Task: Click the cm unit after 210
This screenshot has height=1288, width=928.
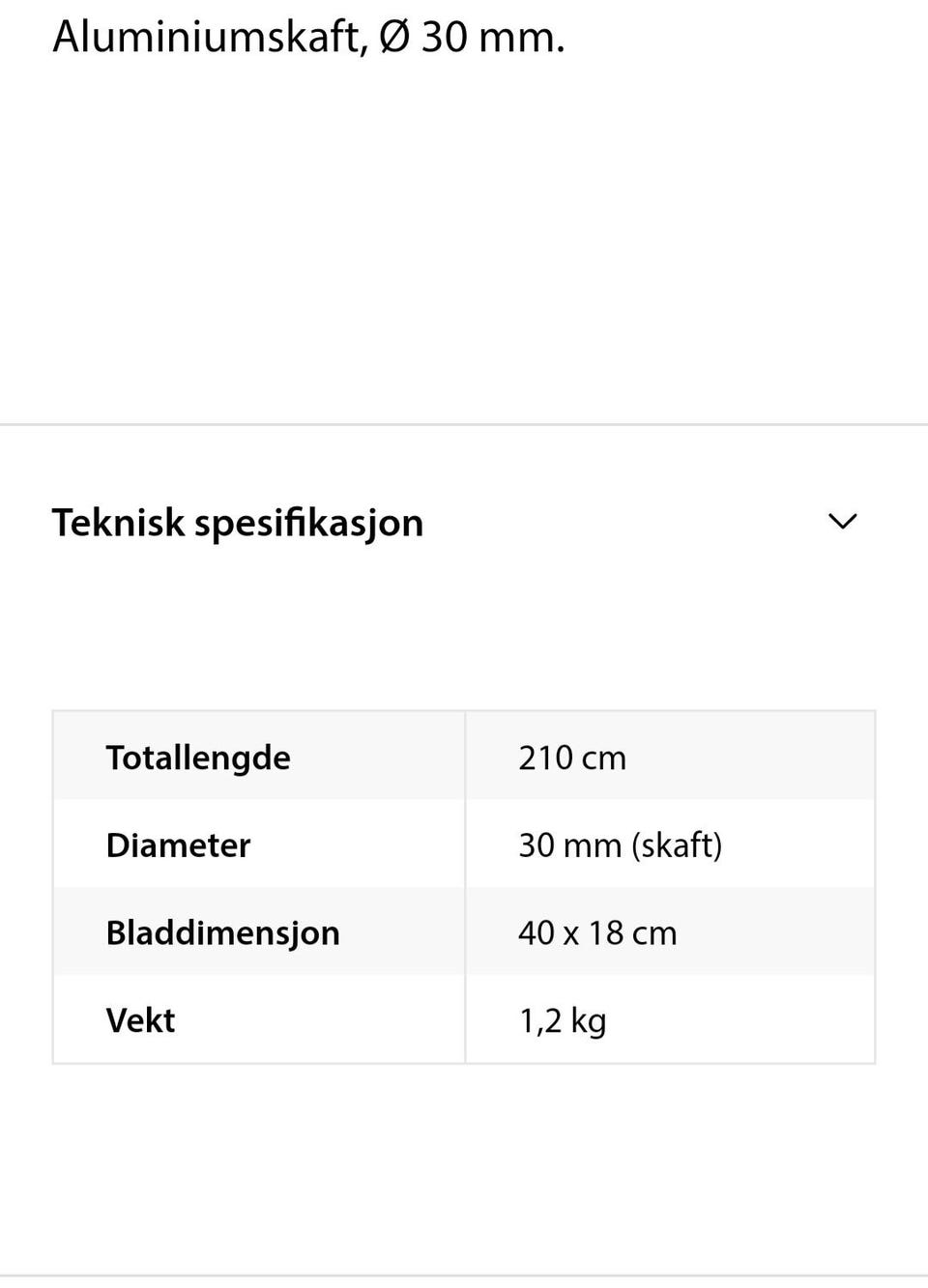Action: click(x=604, y=759)
